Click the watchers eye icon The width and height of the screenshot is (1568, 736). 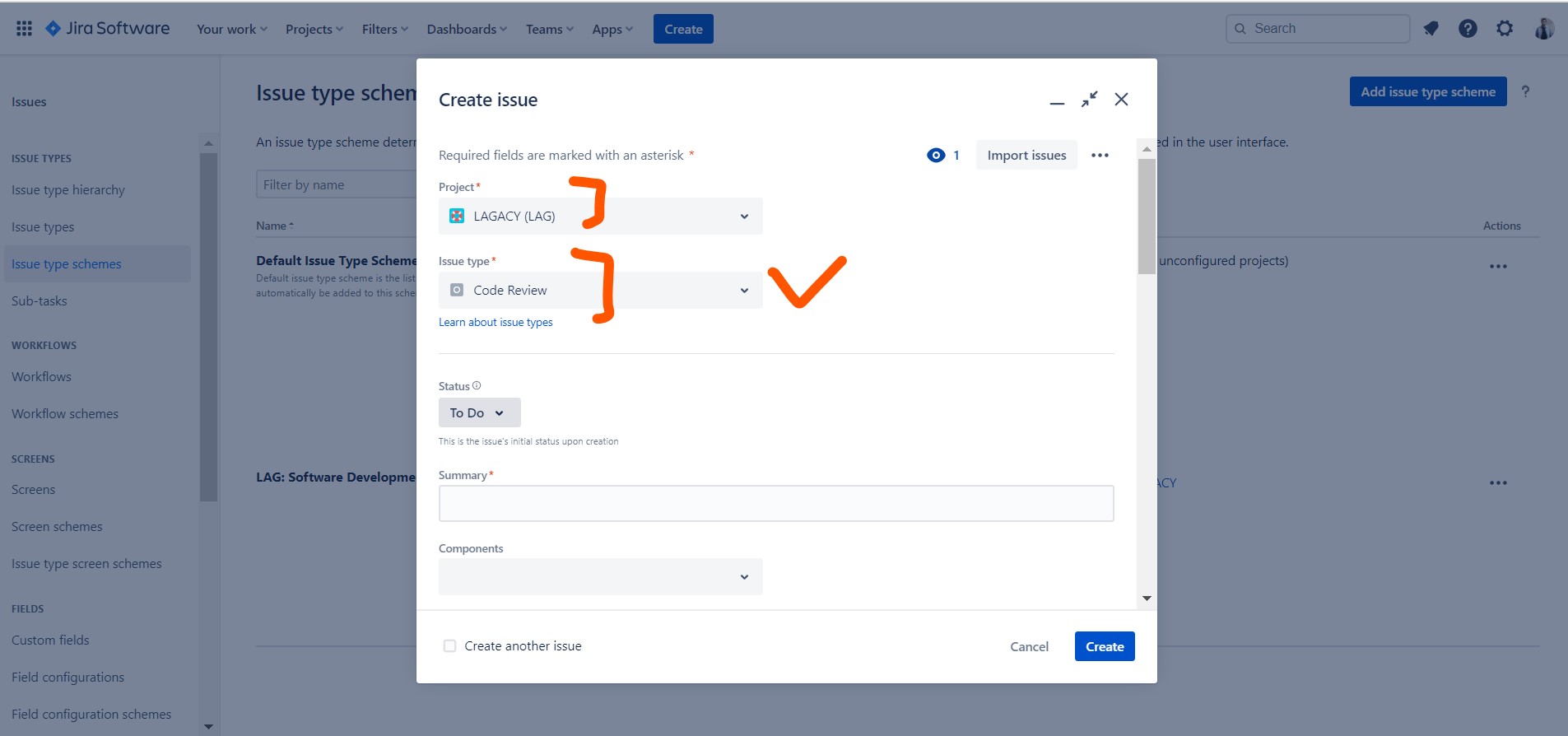(x=936, y=156)
